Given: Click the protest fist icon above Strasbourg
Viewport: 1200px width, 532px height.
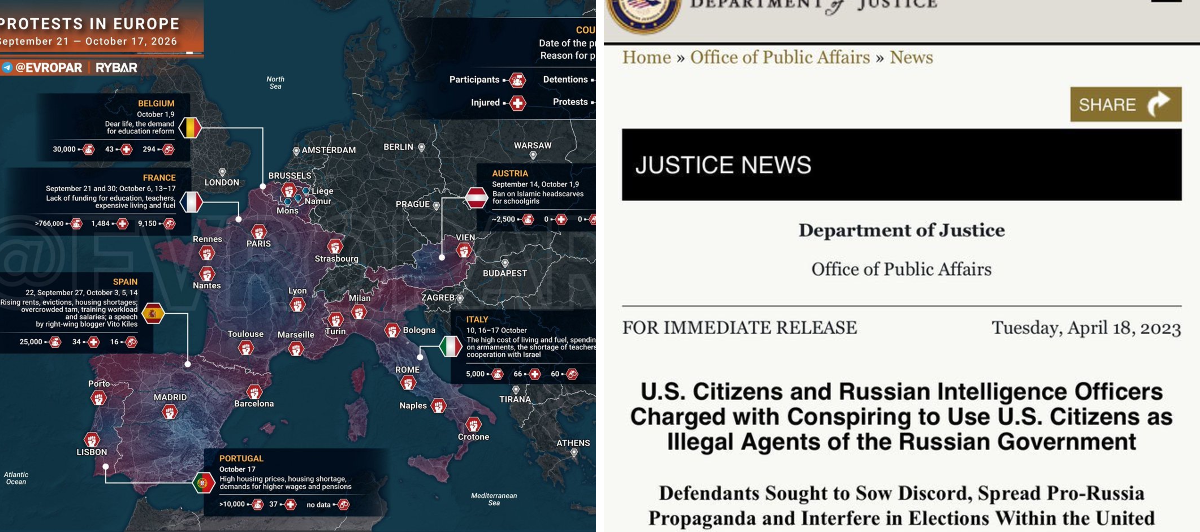Looking at the screenshot, I should click(335, 246).
